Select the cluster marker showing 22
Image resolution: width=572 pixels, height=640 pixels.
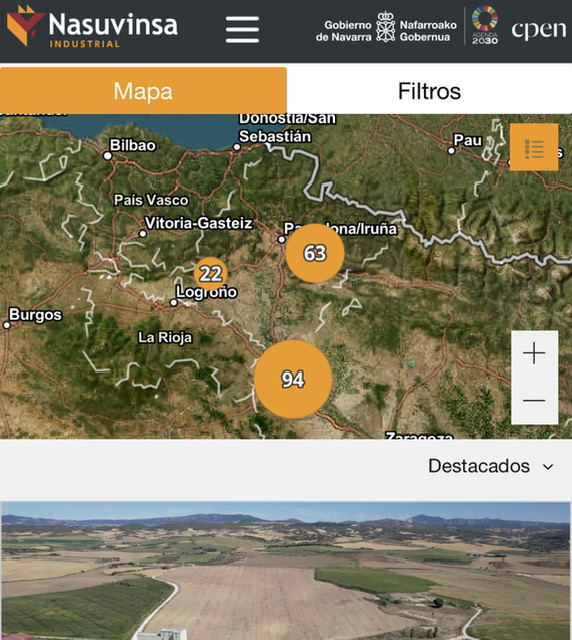[x=211, y=273]
